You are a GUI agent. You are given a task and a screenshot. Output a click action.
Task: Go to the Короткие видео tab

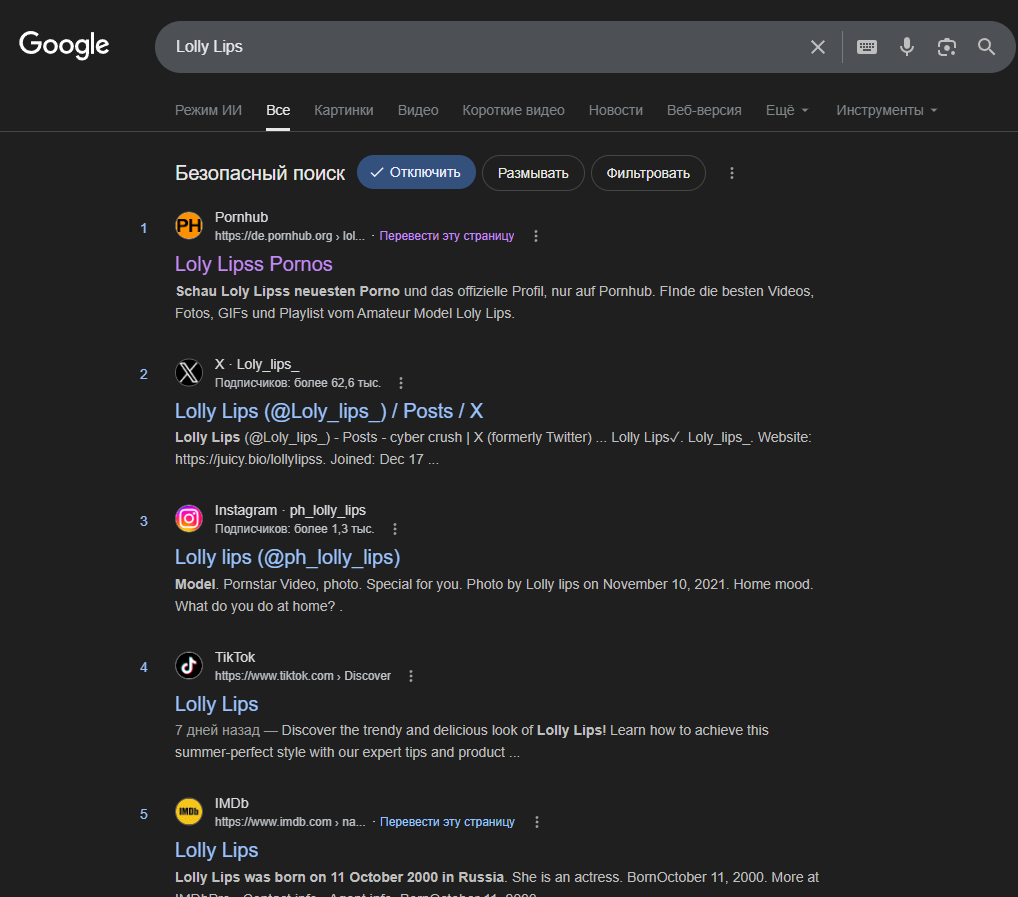514,110
